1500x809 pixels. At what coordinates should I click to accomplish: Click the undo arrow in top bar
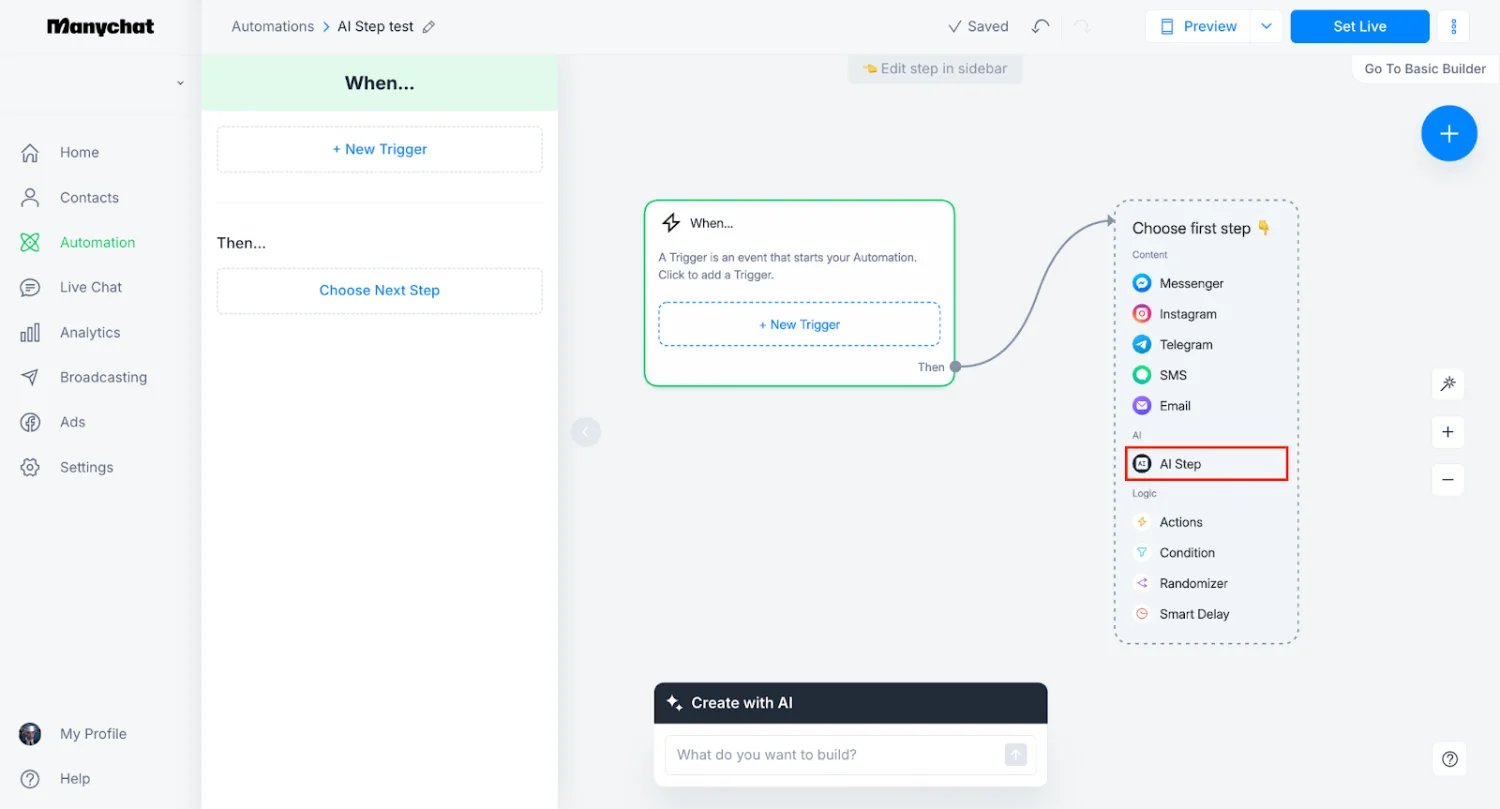pos(1040,27)
